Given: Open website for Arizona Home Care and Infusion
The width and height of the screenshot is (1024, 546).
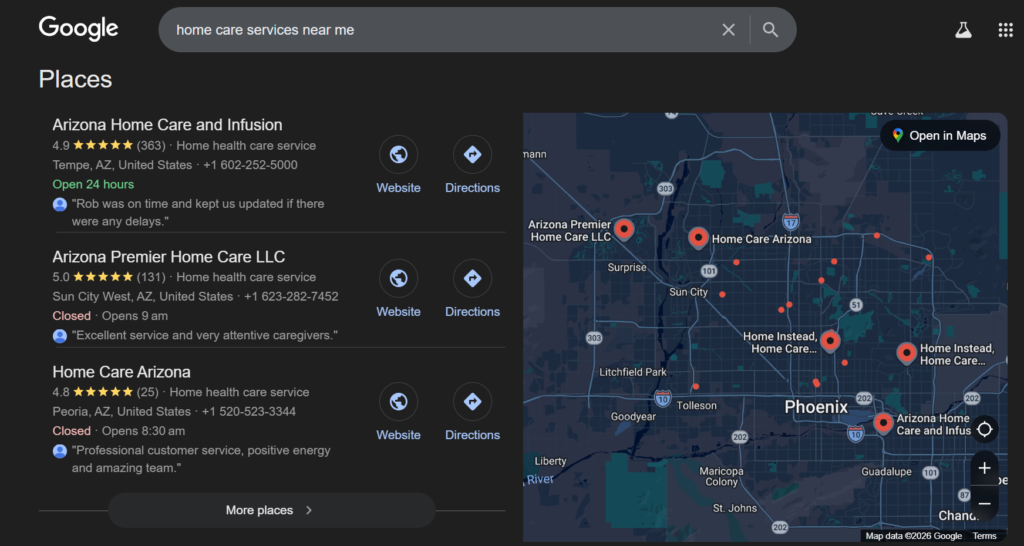Looking at the screenshot, I should (x=398, y=156).
